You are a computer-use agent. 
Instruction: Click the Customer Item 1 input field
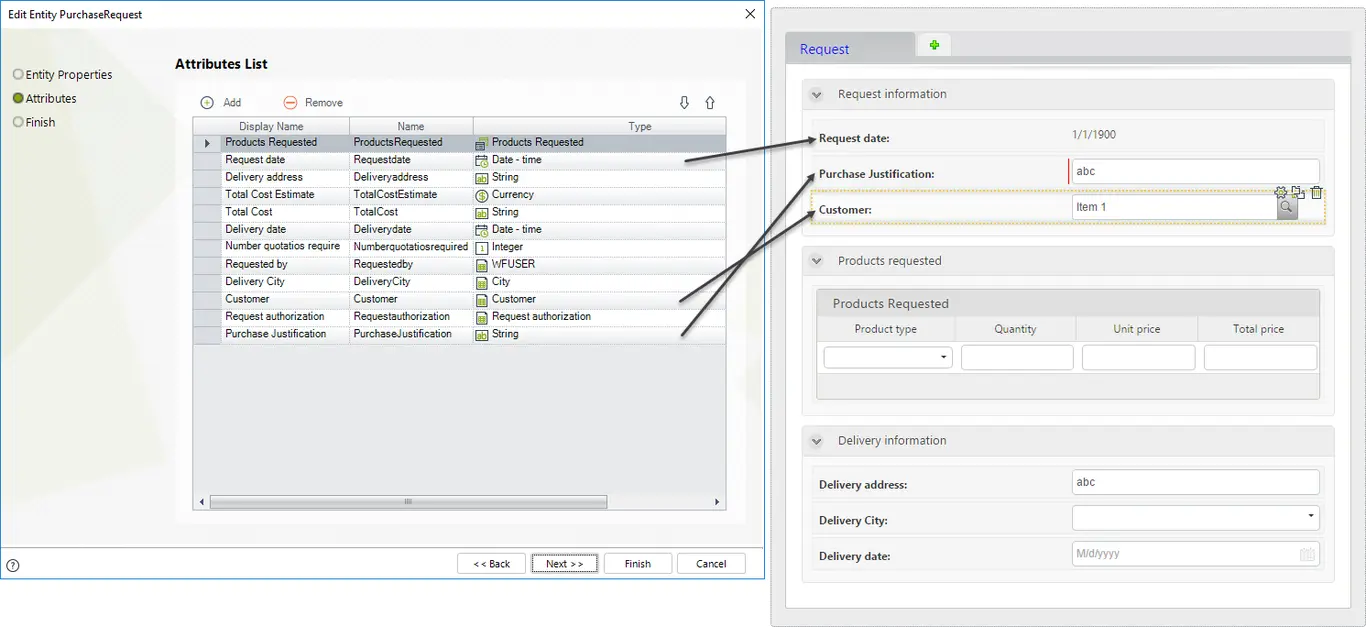coord(1174,207)
